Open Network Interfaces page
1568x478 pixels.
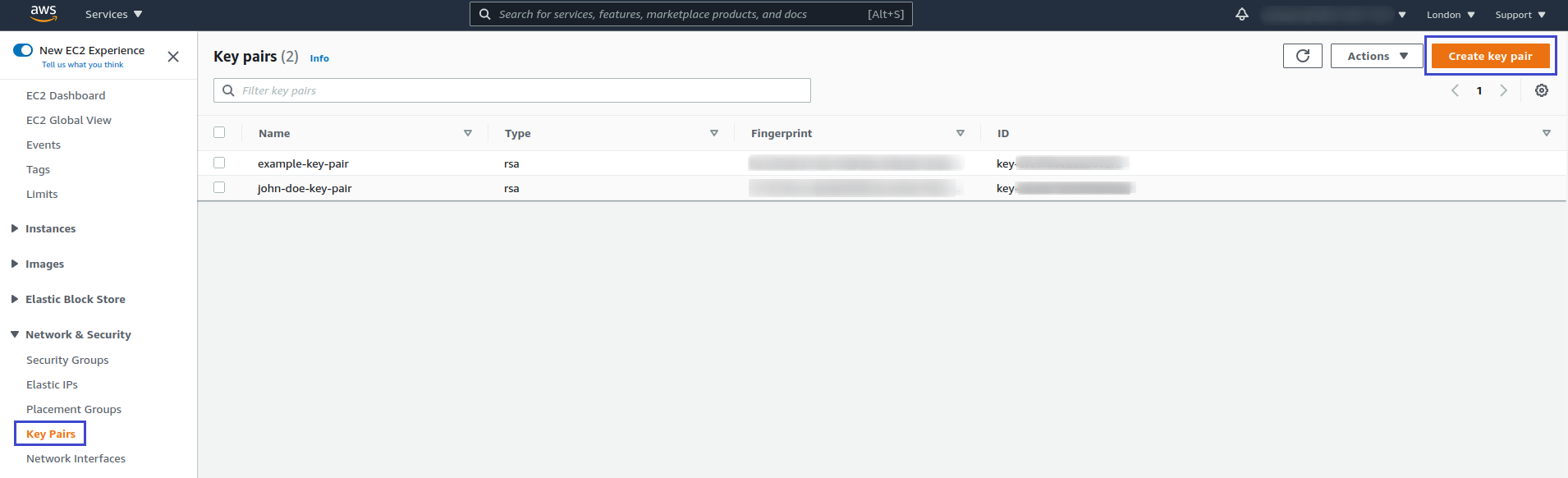(76, 458)
